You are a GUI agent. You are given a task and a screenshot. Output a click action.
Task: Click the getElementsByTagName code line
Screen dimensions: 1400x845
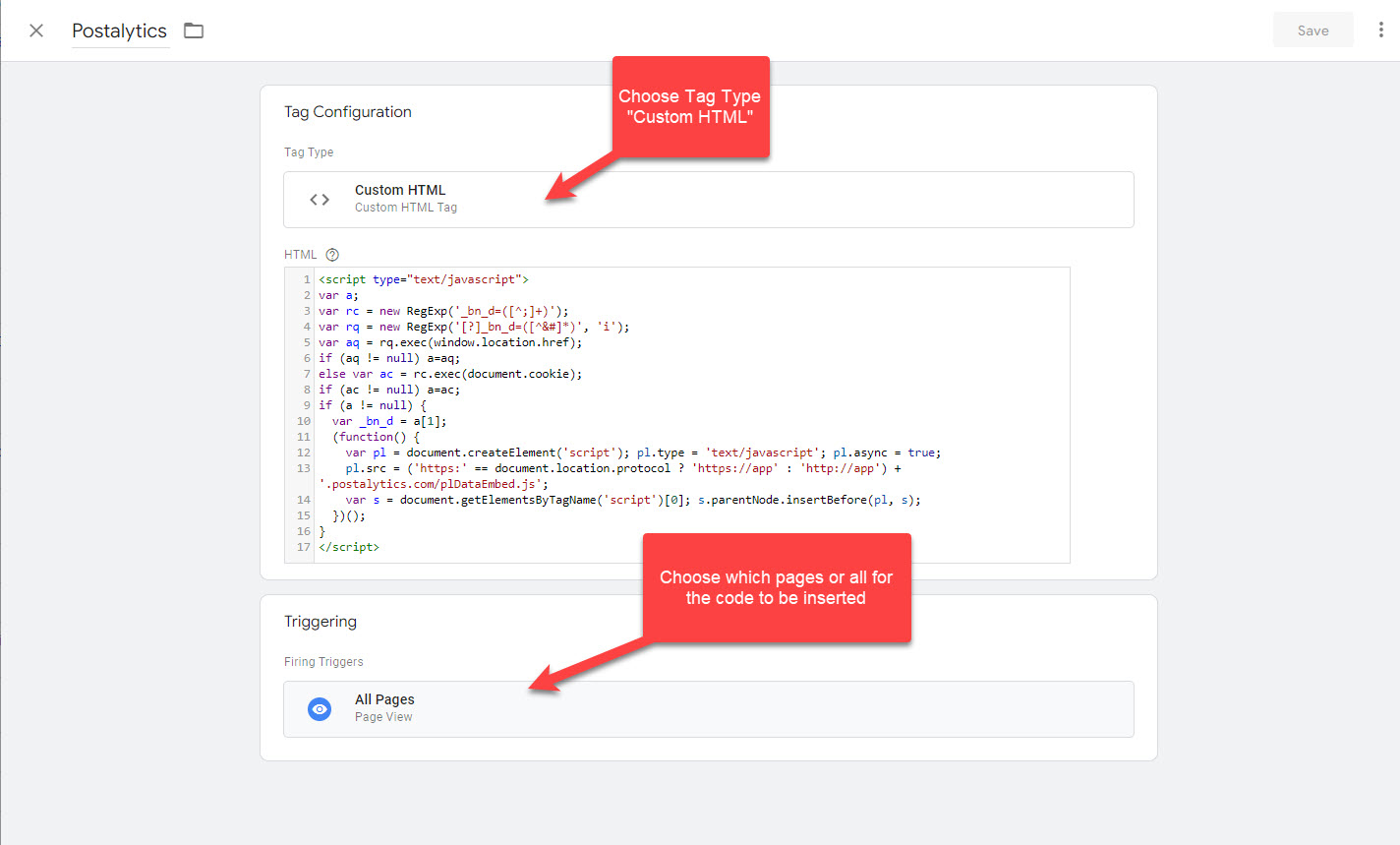633,500
